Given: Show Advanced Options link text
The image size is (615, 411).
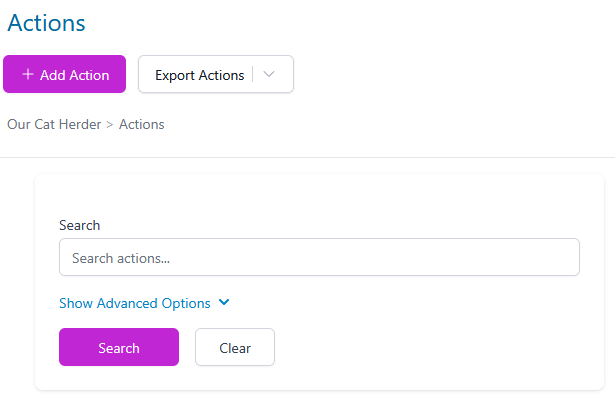Looking at the screenshot, I should coord(135,303).
